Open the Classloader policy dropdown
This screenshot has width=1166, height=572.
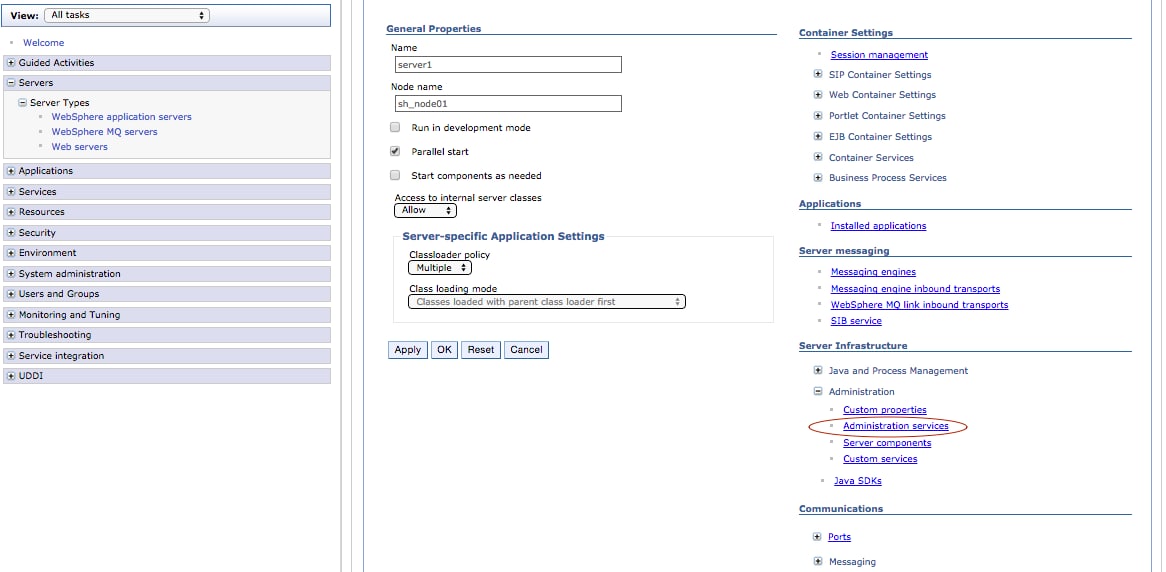point(439,268)
